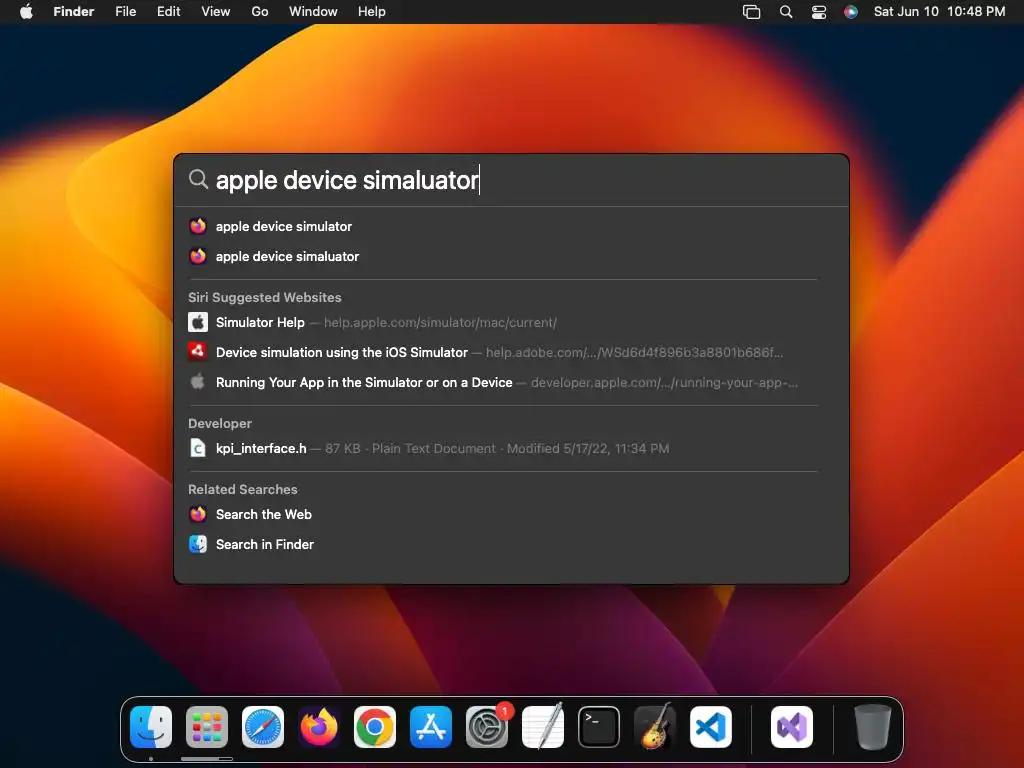Click Firefox icon beside Search the Web
The height and width of the screenshot is (768, 1024).
(198, 515)
